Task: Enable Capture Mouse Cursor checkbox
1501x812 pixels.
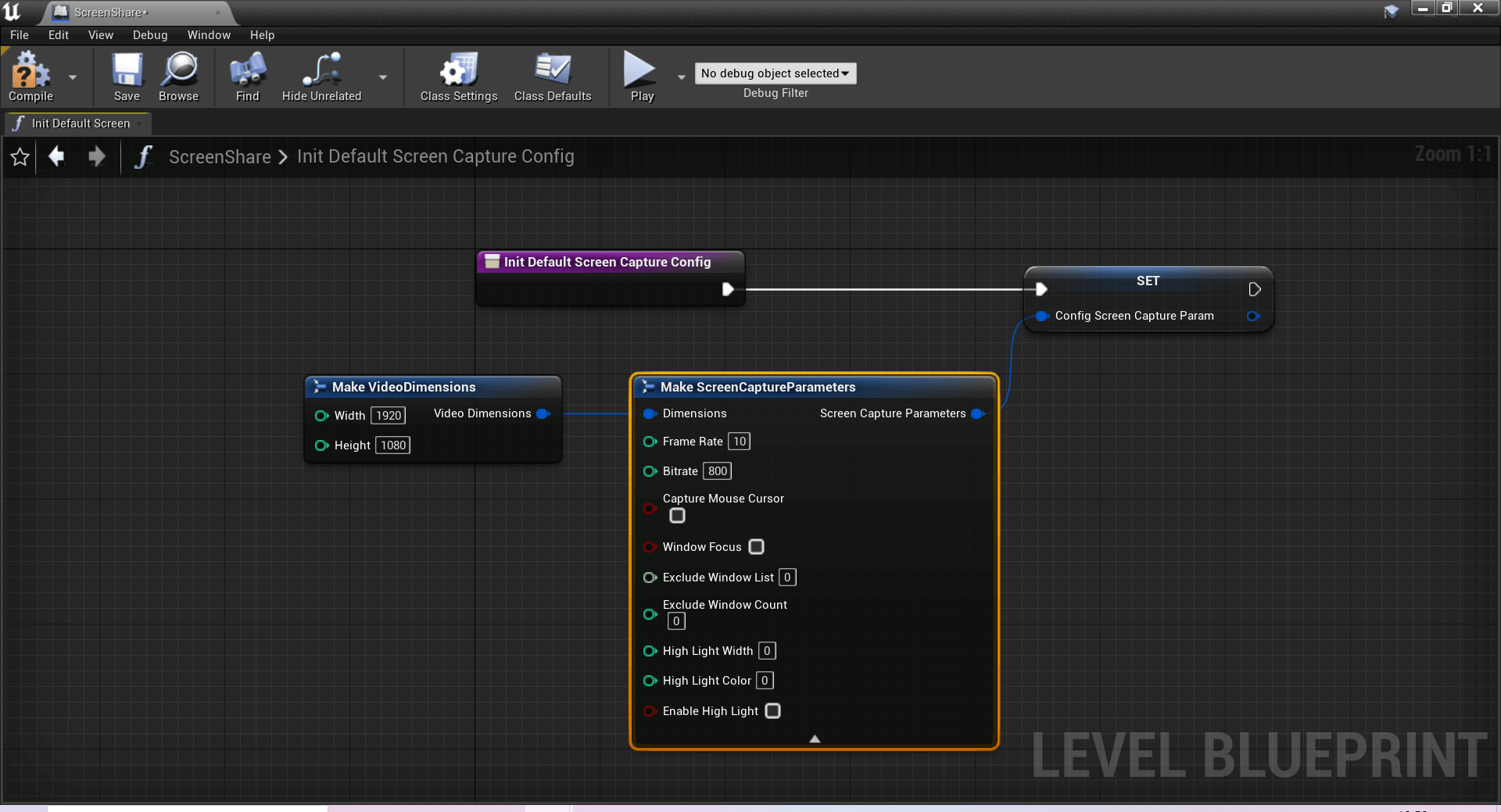Action: tap(678, 516)
